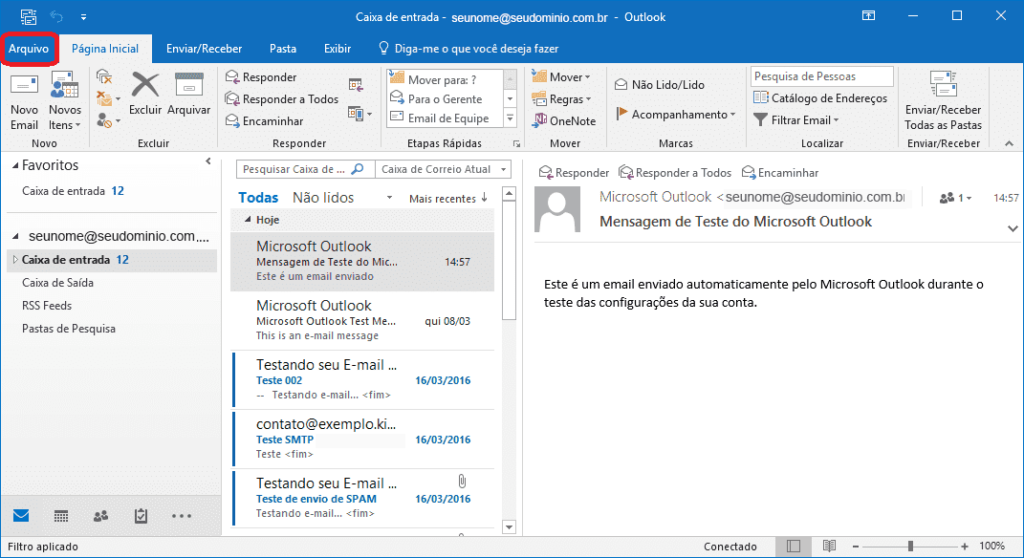Toggle Não Lido/Lido status

click(660, 85)
